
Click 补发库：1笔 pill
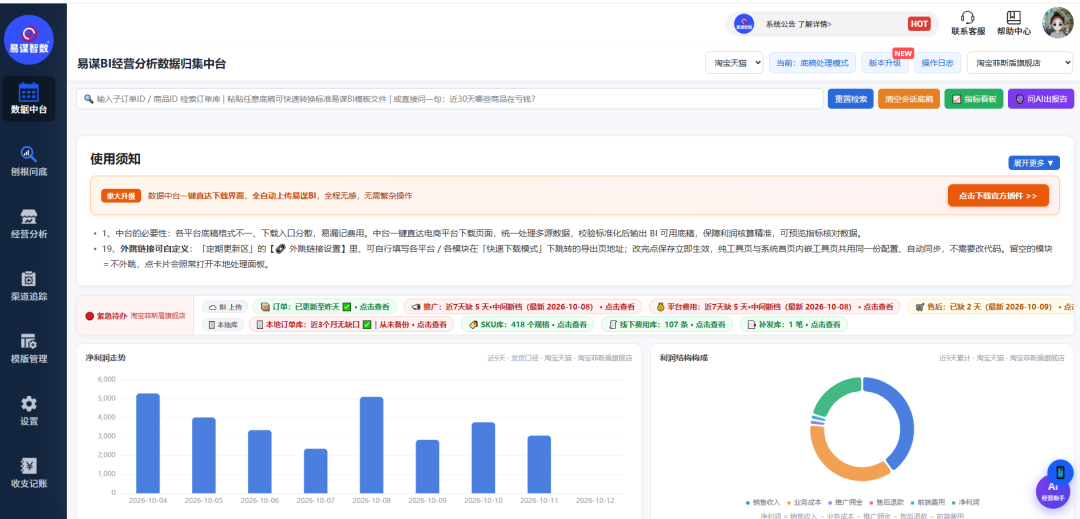pyautogui.click(x=793, y=324)
